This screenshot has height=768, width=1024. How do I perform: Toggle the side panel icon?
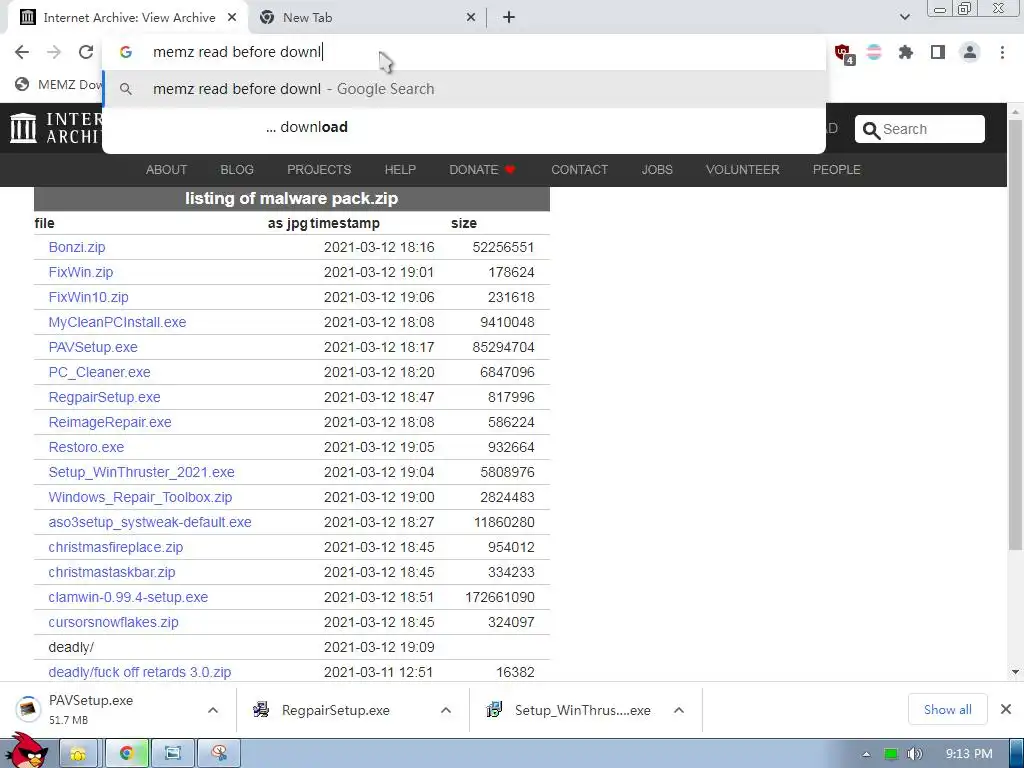pyautogui.click(x=938, y=52)
